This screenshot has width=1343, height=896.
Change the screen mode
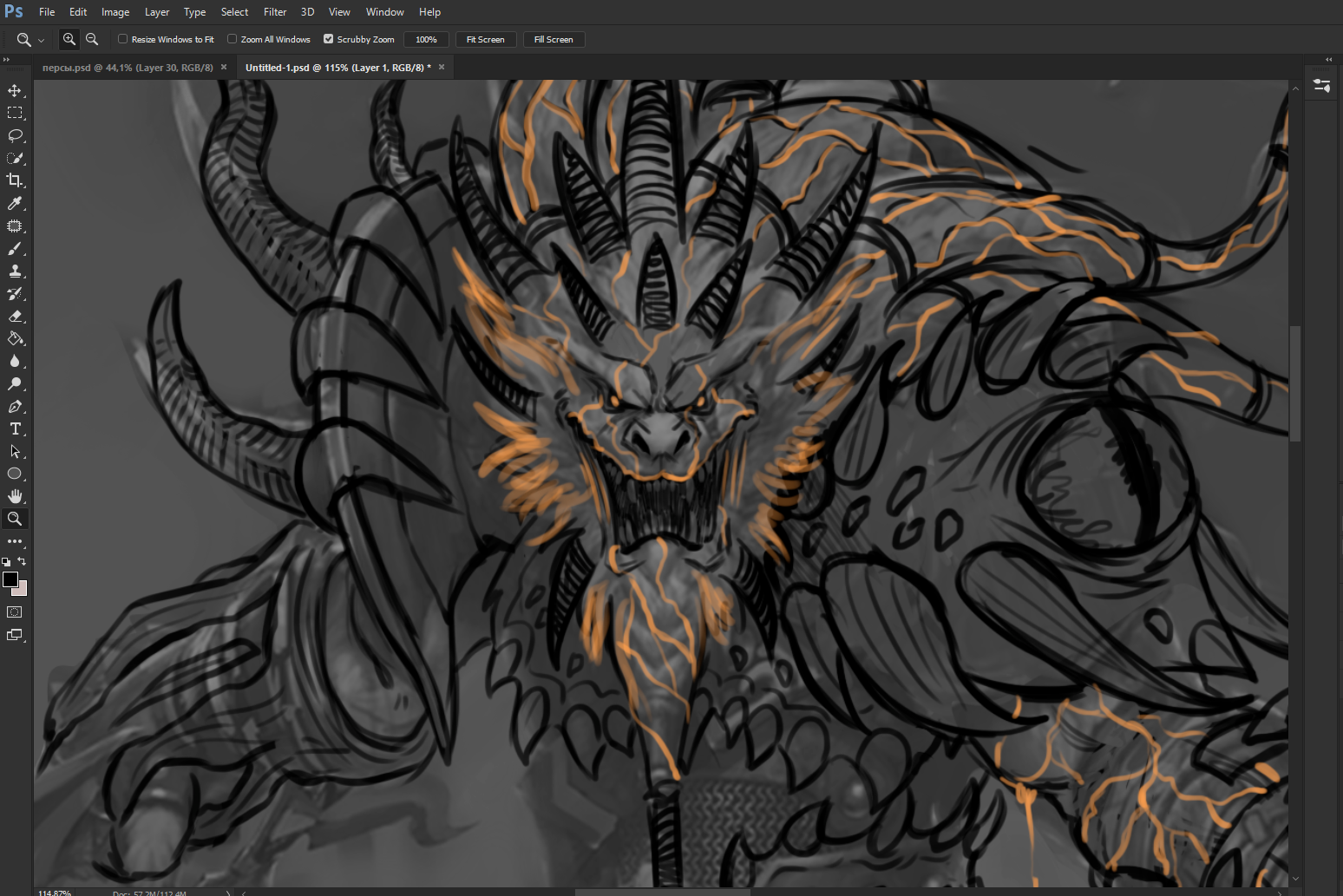15,635
